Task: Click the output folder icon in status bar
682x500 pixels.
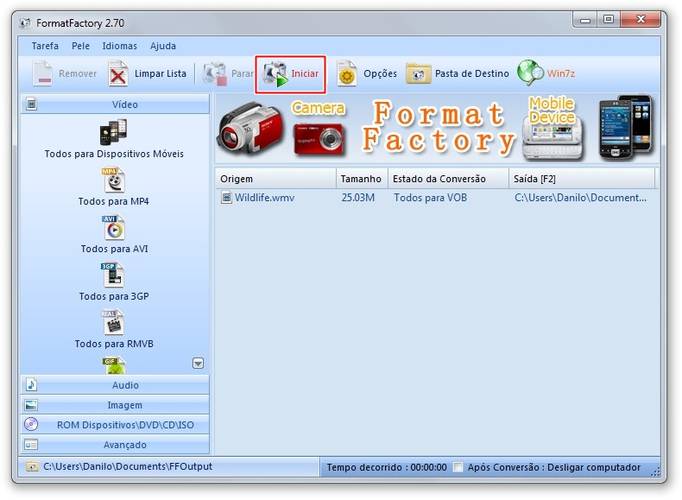Action: [32, 467]
